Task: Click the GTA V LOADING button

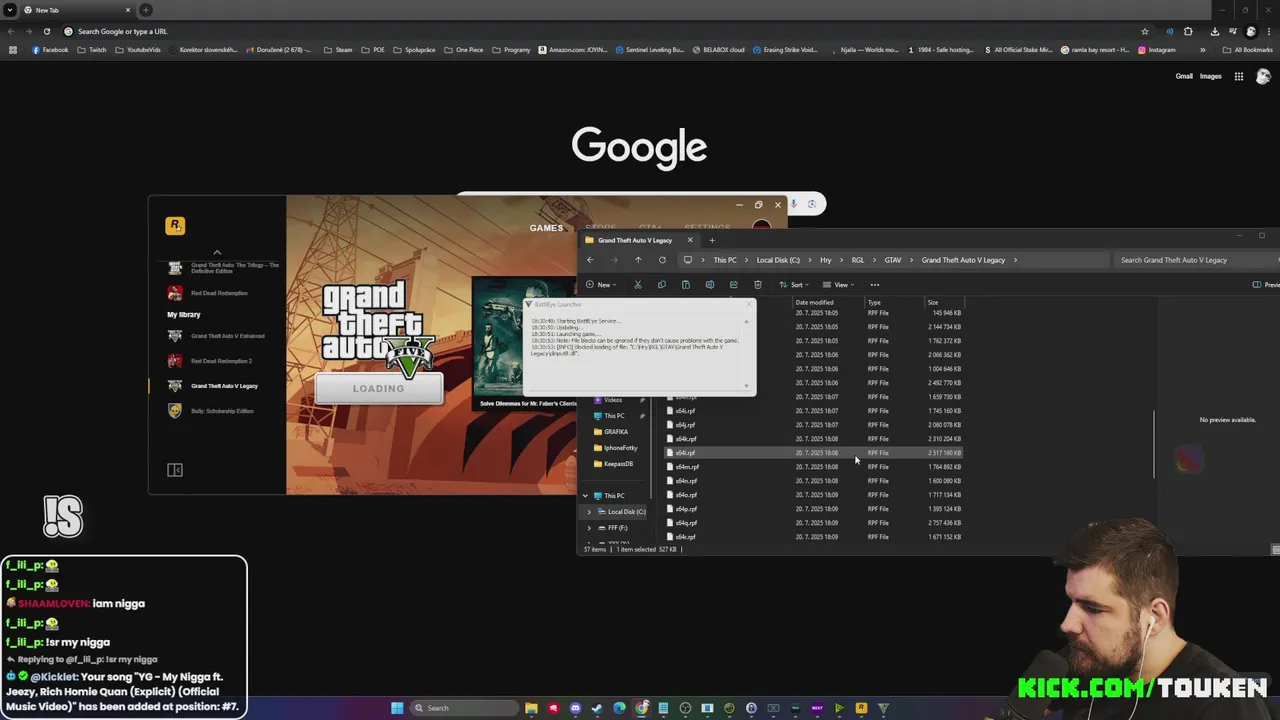Action: click(x=379, y=389)
